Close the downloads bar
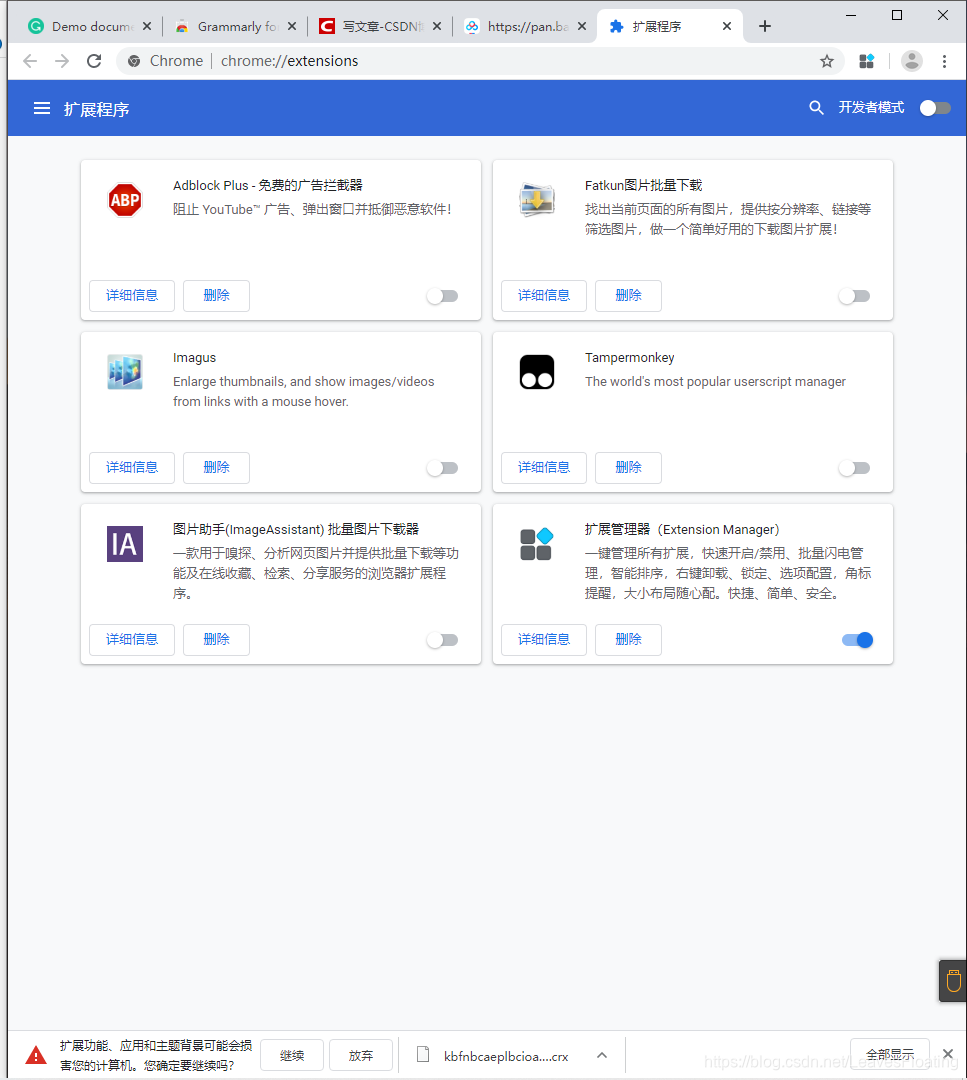 pyautogui.click(x=948, y=1054)
